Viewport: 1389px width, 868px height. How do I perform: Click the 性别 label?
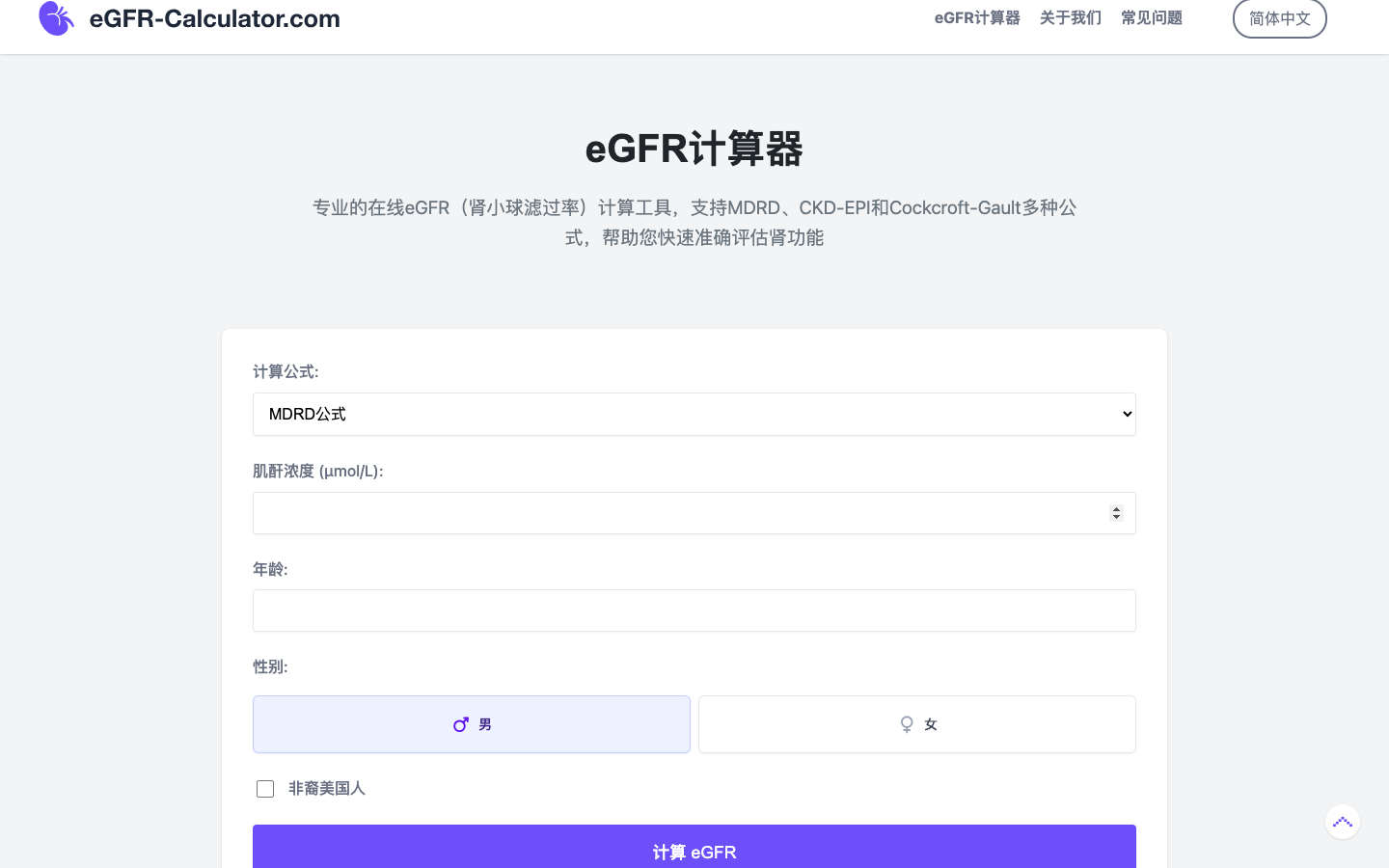270,666
